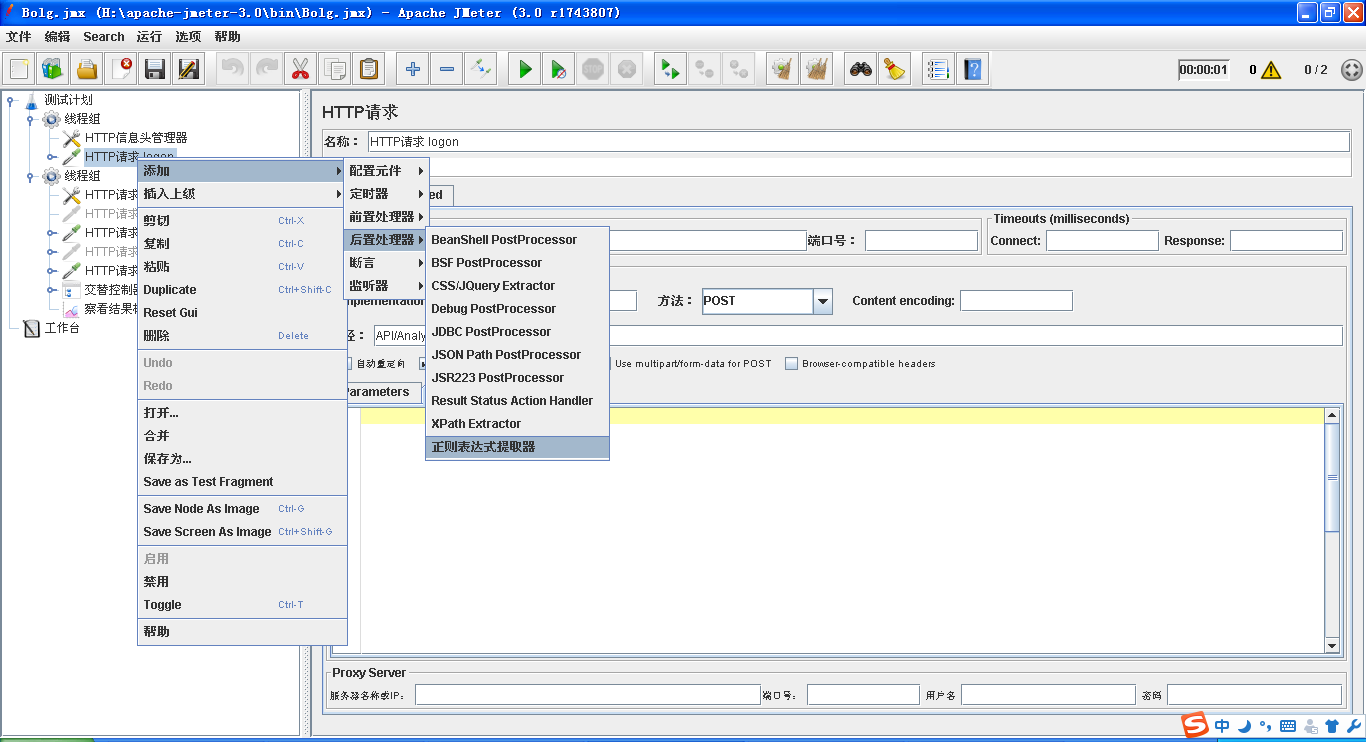Collapse the 测试计划 tree node handle
The width and height of the screenshot is (1366, 742).
pyautogui.click(x=11, y=100)
